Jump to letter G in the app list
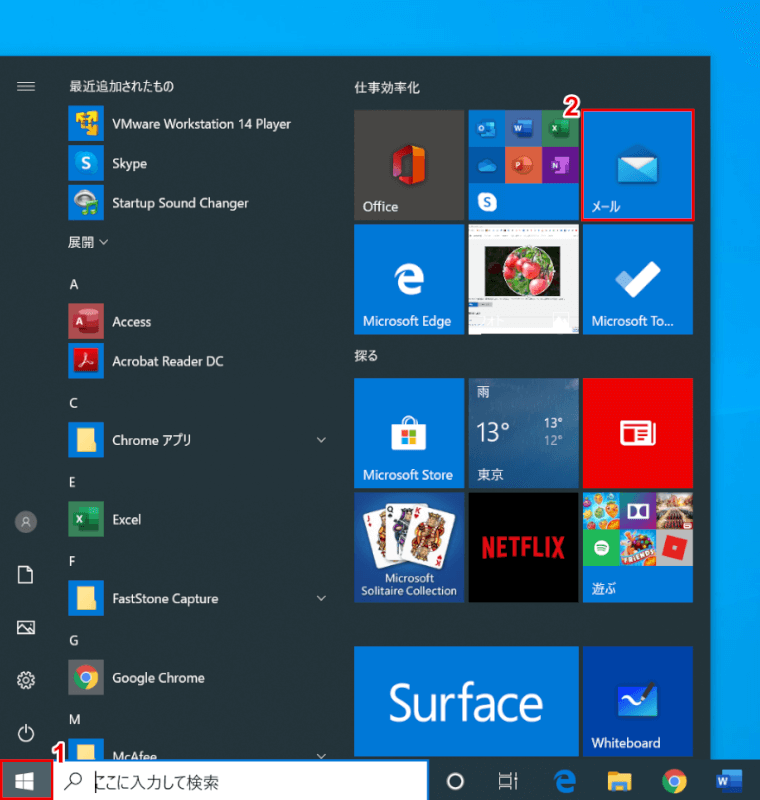The image size is (760, 800). [x=74, y=640]
